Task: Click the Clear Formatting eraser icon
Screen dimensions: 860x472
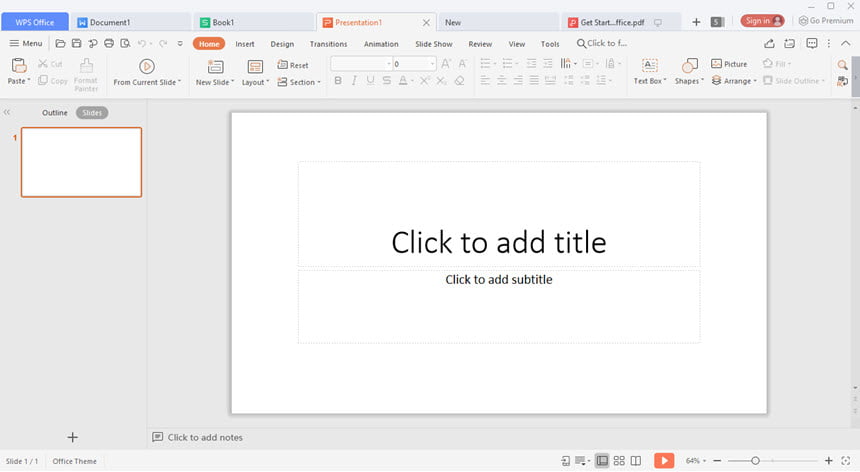Action: point(460,81)
